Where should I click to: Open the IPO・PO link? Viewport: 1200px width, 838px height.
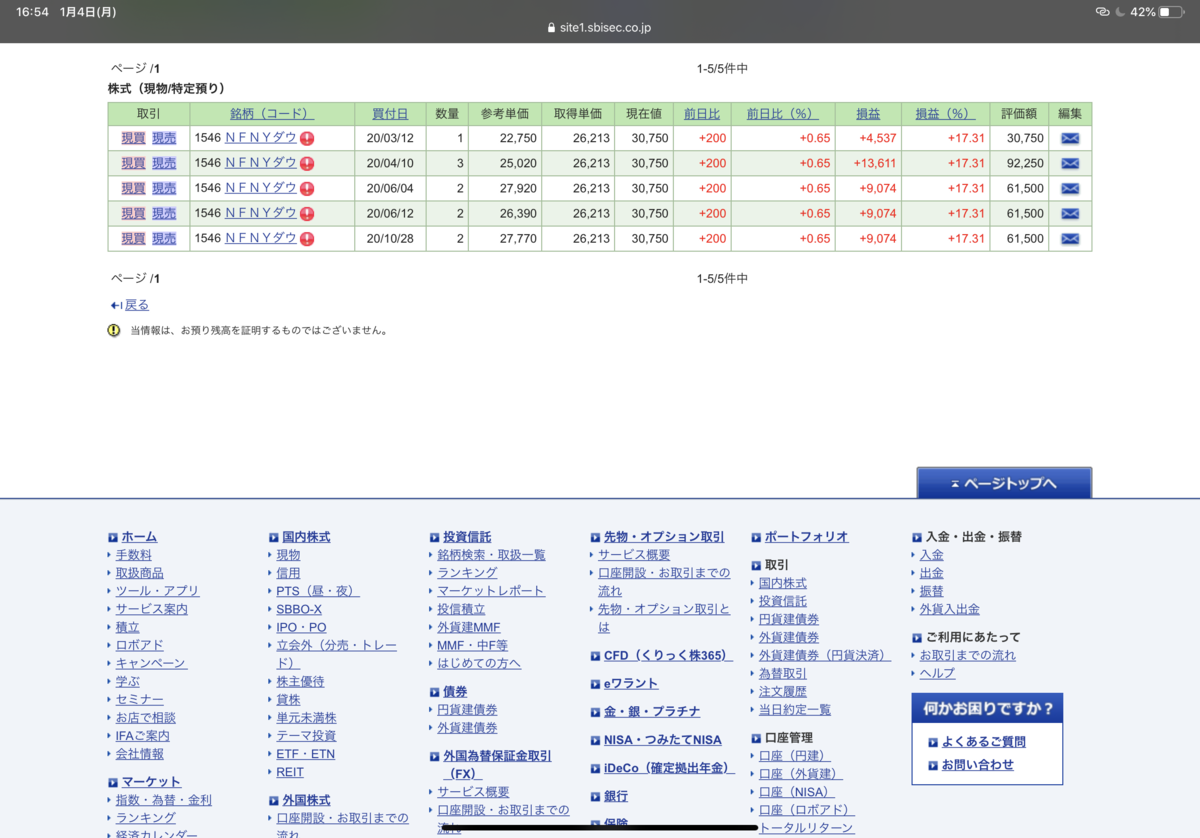(x=302, y=627)
